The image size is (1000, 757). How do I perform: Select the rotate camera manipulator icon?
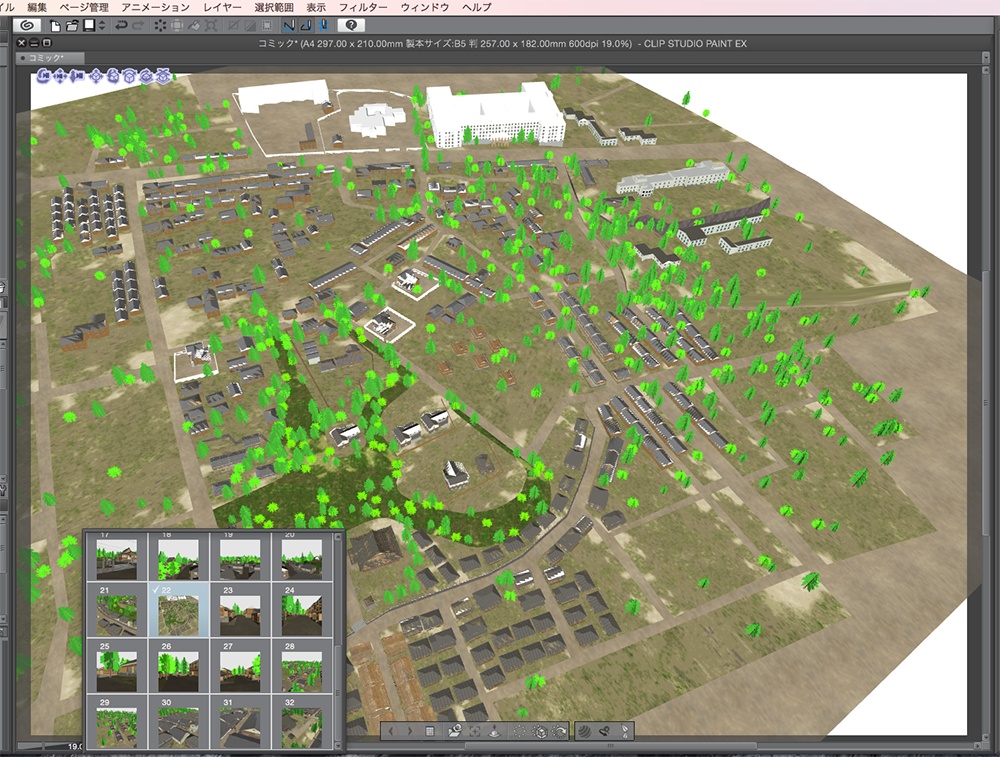(43, 76)
